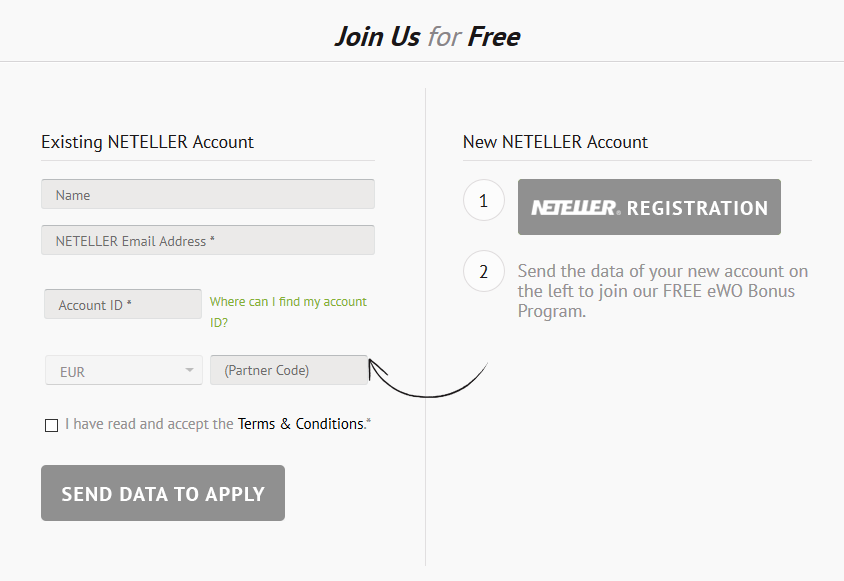This screenshot has height=581, width=844.
Task: Click the 'New NETELLER Account' heading
Action: pos(555,142)
